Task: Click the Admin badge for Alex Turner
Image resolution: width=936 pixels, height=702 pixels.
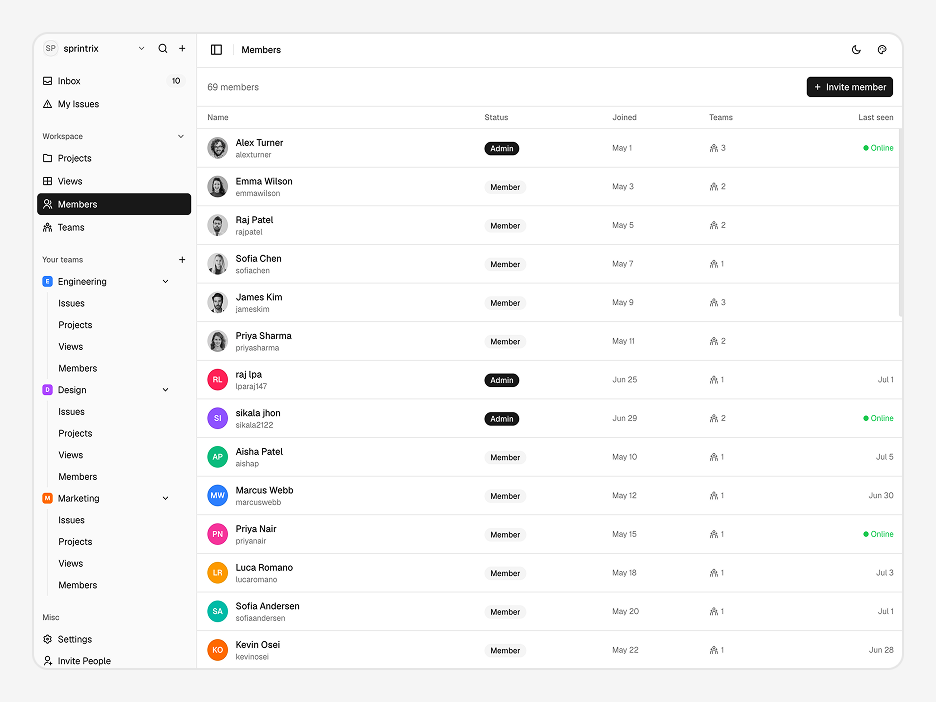Action: point(501,148)
